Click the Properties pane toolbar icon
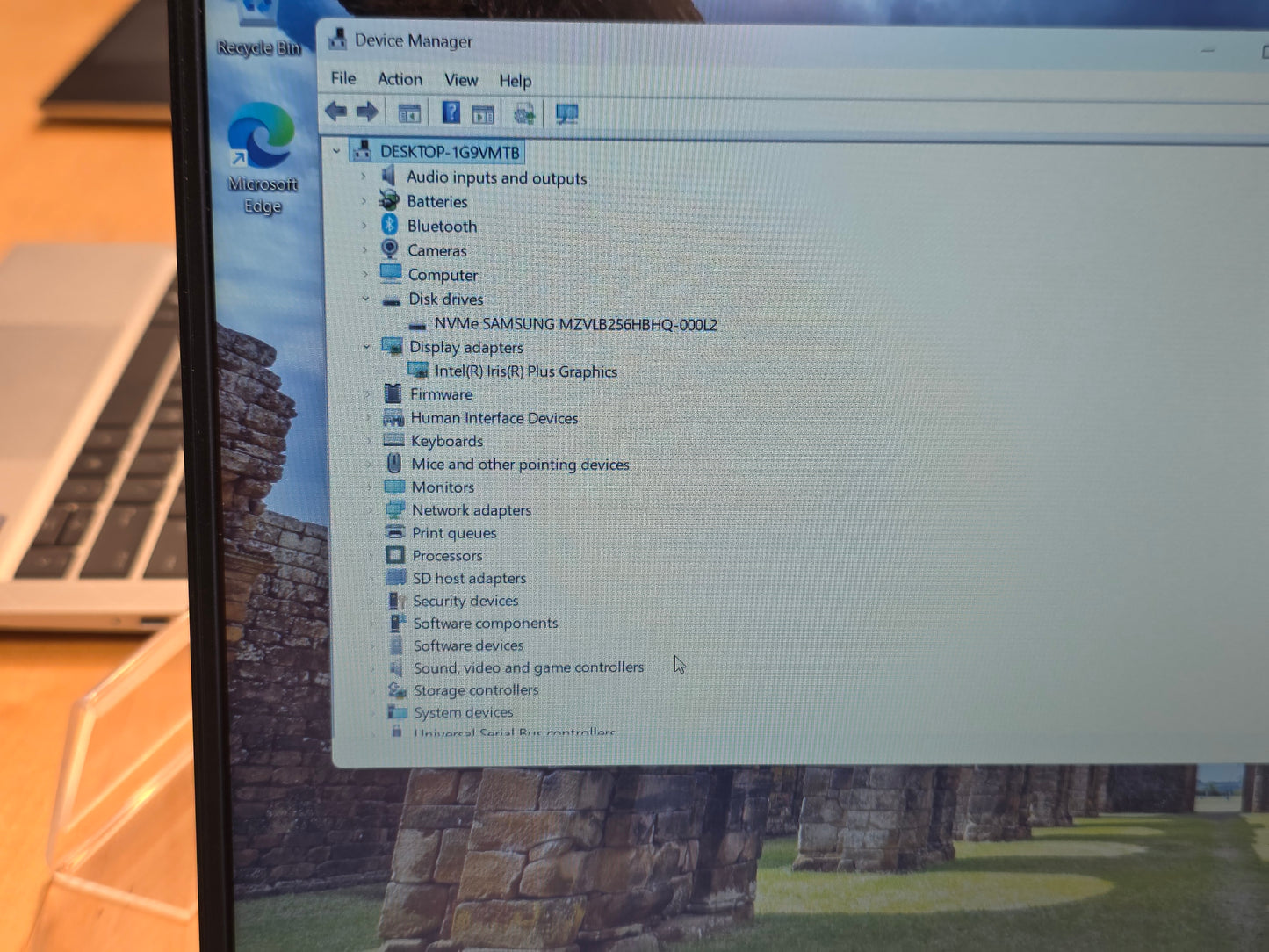Screen dimensions: 1269x952 [484, 113]
